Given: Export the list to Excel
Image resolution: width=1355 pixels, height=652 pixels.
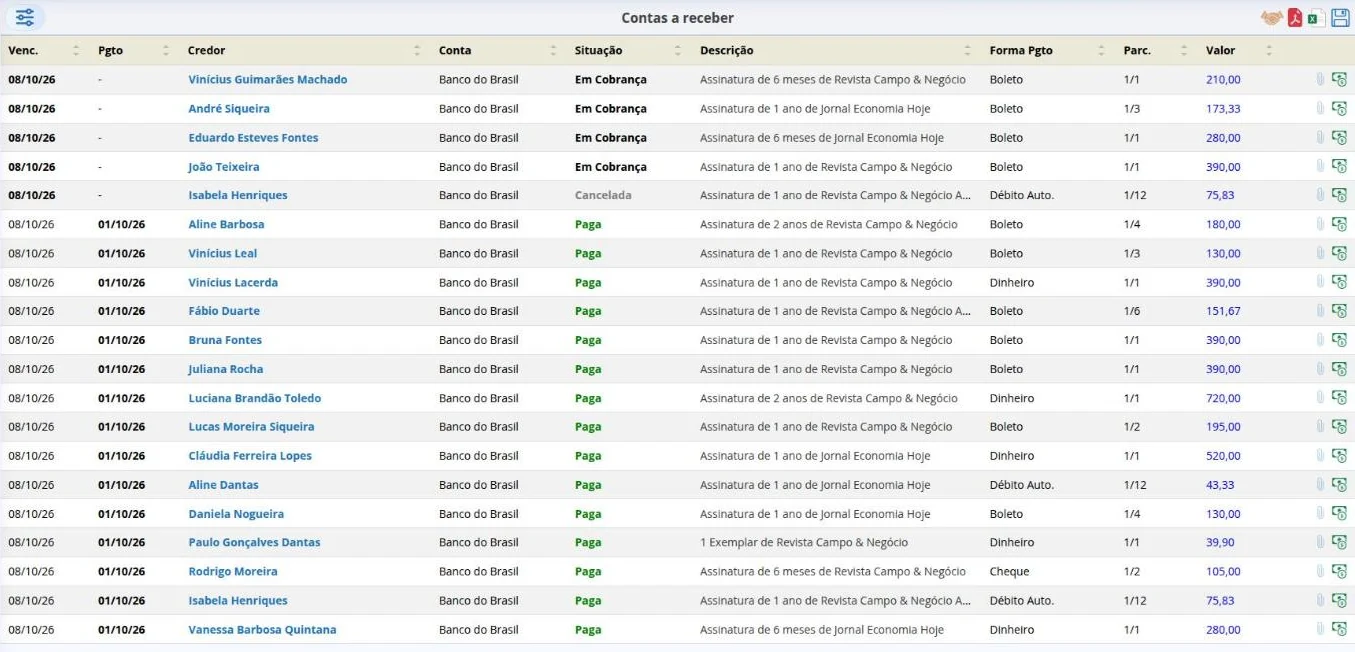Looking at the screenshot, I should click(x=1316, y=17).
